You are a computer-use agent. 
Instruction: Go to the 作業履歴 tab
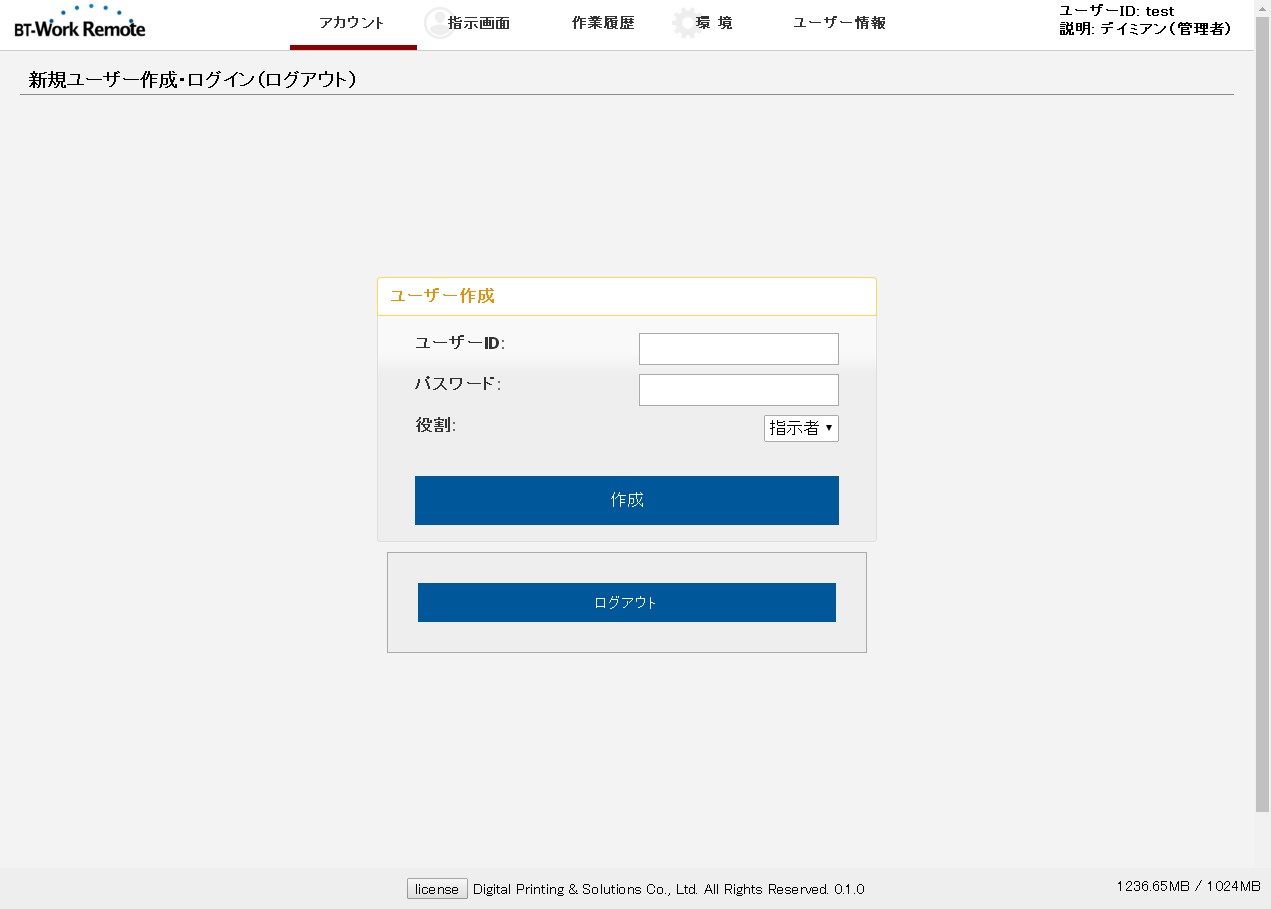click(x=603, y=23)
